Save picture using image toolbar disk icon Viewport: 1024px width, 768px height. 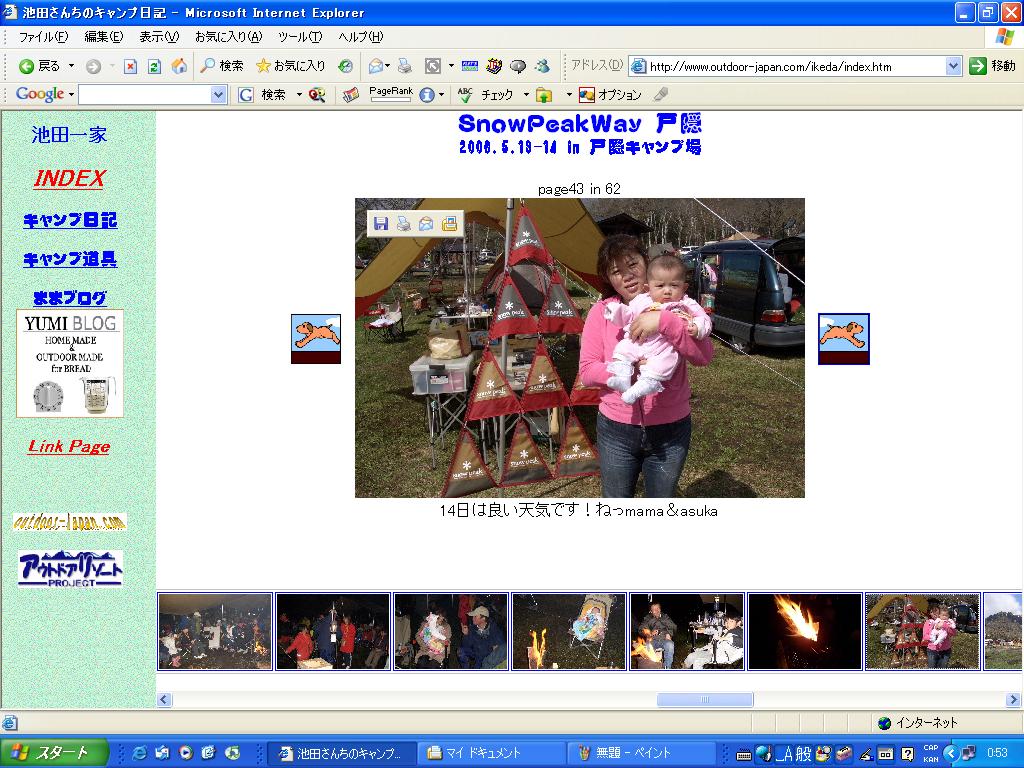tap(381, 224)
